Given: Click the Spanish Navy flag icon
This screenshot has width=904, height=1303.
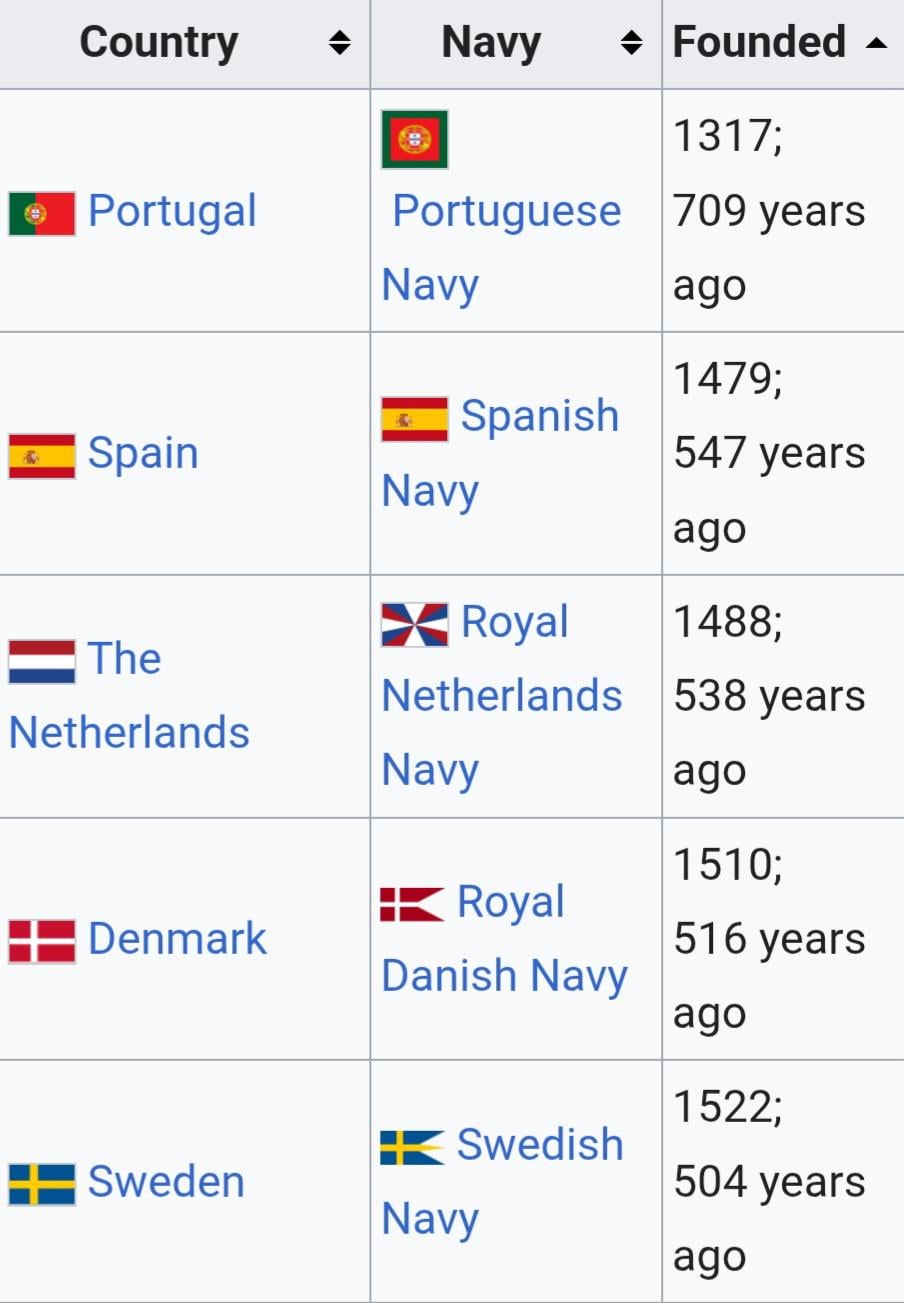Looking at the screenshot, I should point(414,419).
